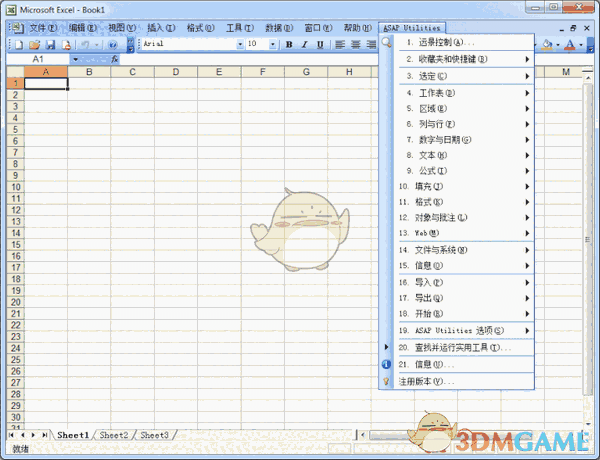
Task: Create a new blank workbook
Action: tap(18, 45)
